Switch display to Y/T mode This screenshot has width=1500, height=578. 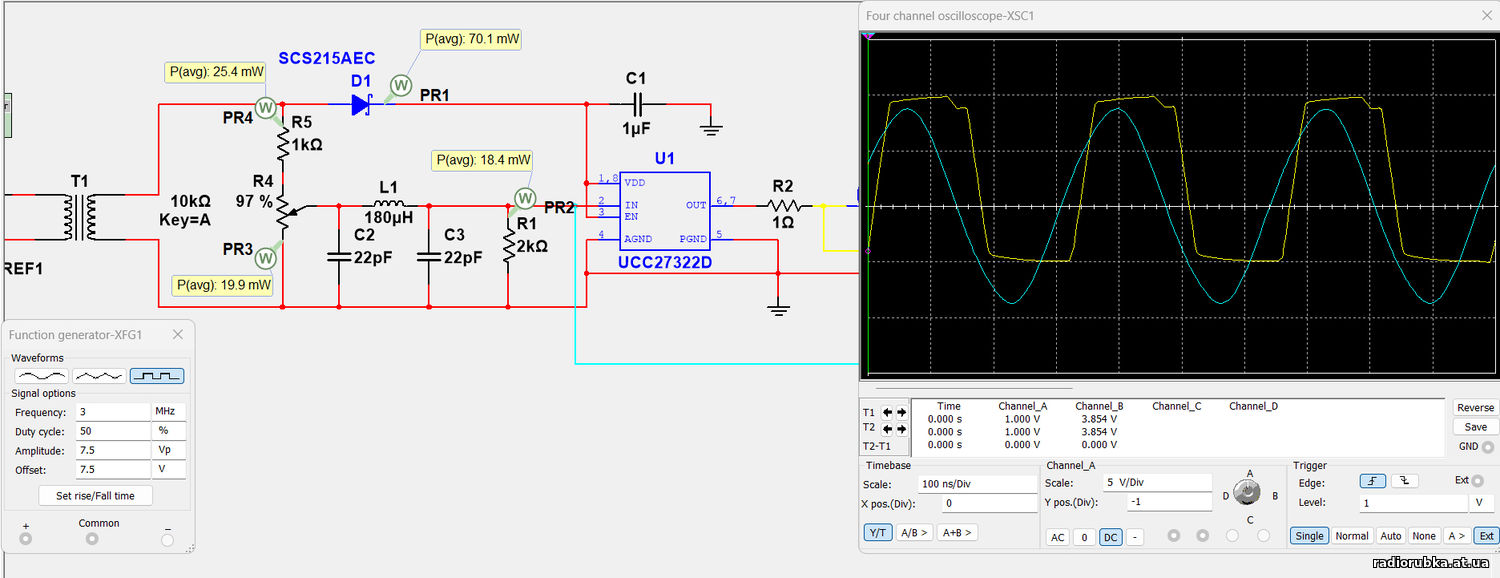click(877, 533)
